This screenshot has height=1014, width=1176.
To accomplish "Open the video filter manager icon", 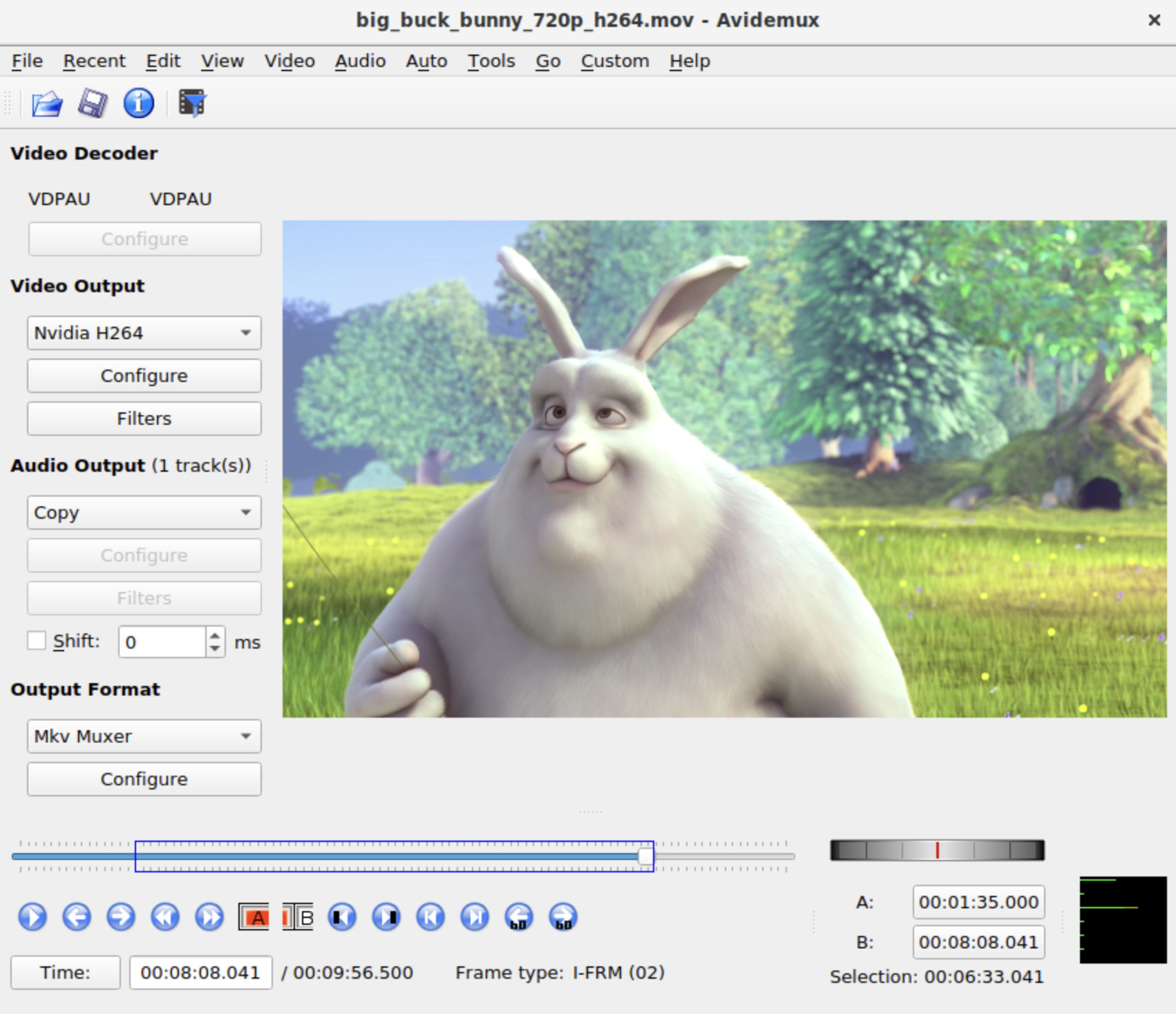I will (x=193, y=104).
